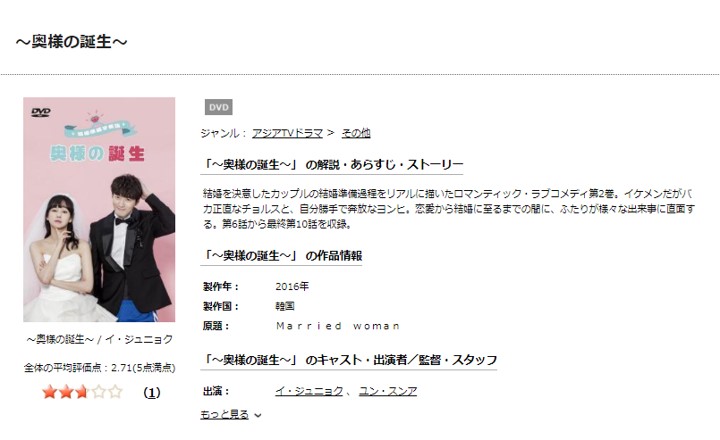Screen dimensions: 720x440
Task: Click the DVD cover image of 奥様の誕生
Action: tap(99, 209)
